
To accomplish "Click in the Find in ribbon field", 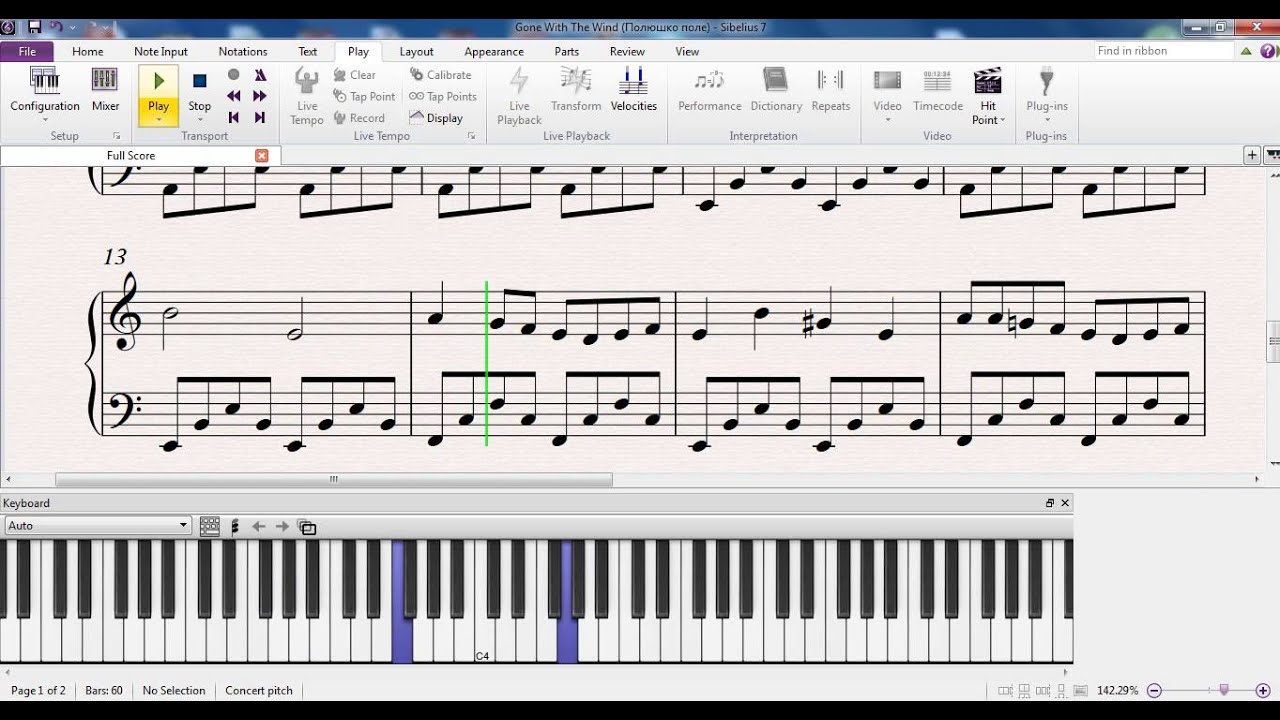I will (x=1163, y=51).
